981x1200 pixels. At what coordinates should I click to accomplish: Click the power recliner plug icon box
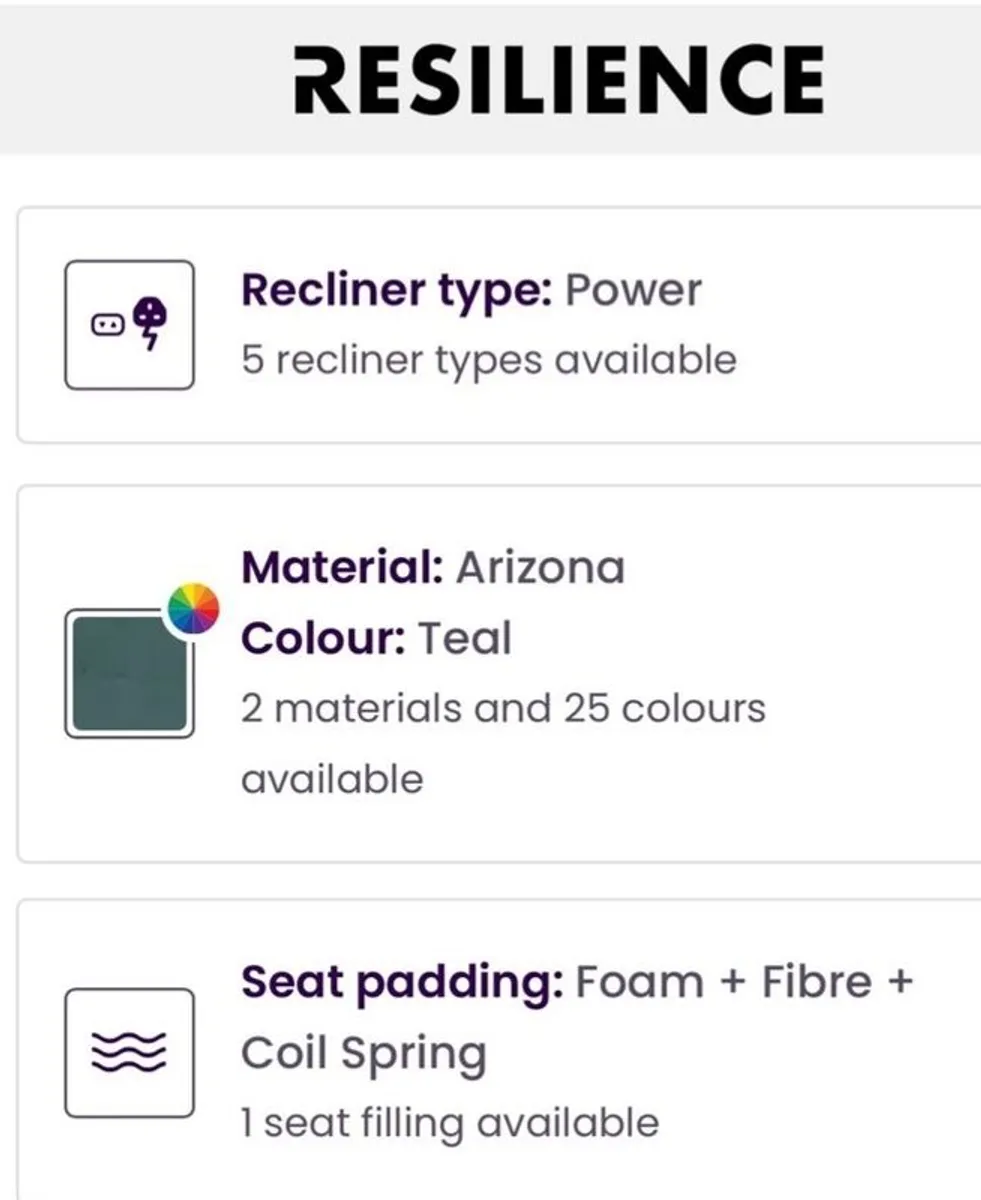point(129,325)
